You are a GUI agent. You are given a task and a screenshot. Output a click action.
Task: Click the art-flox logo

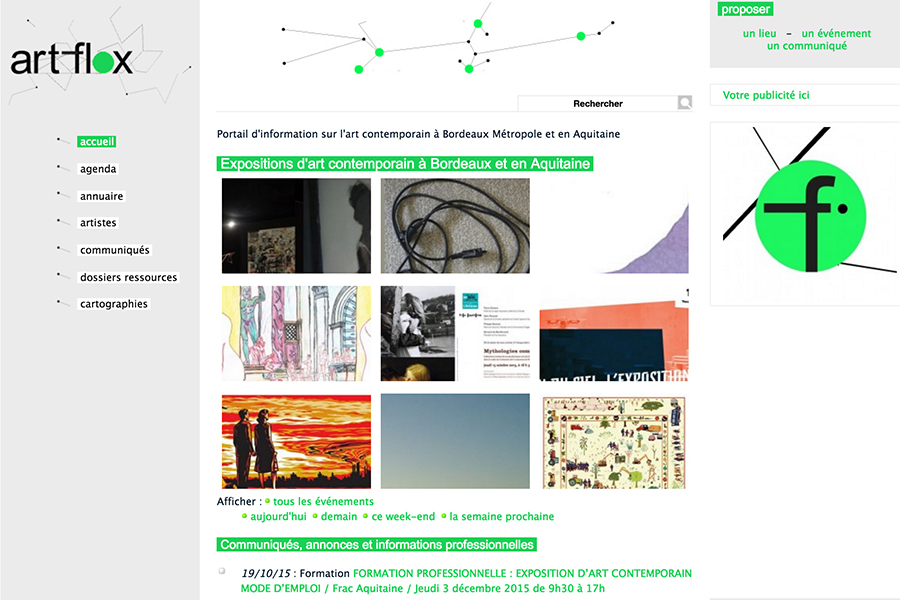71,60
